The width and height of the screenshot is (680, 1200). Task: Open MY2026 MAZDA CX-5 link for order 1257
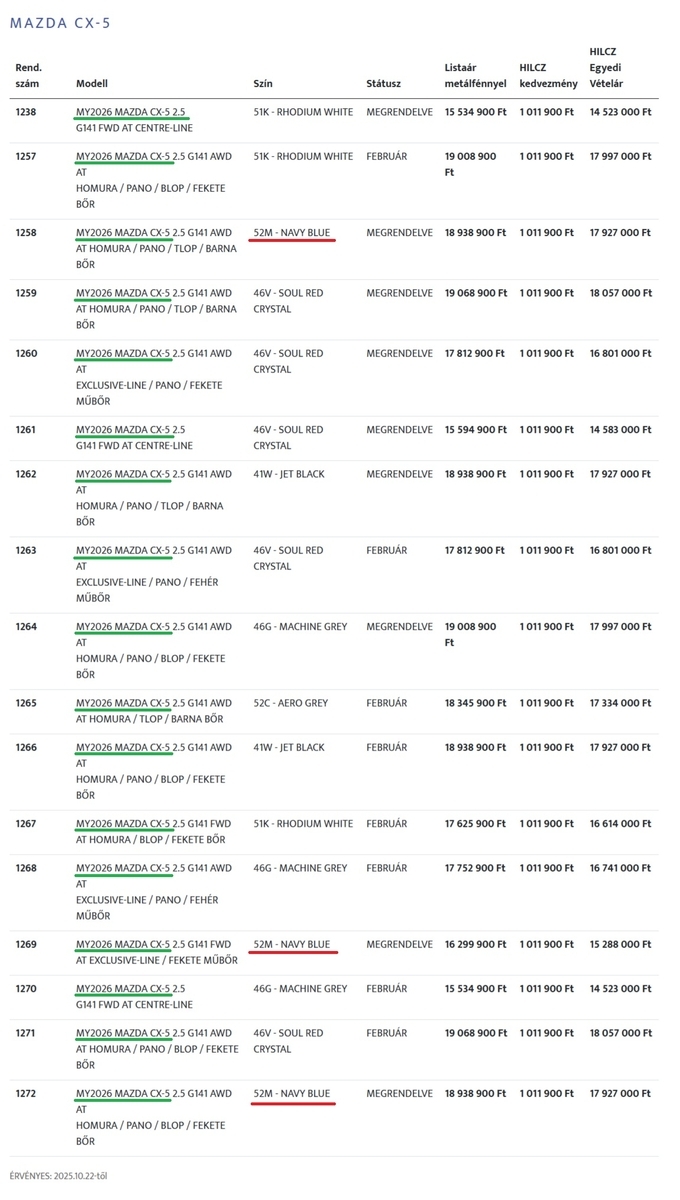click(x=123, y=156)
